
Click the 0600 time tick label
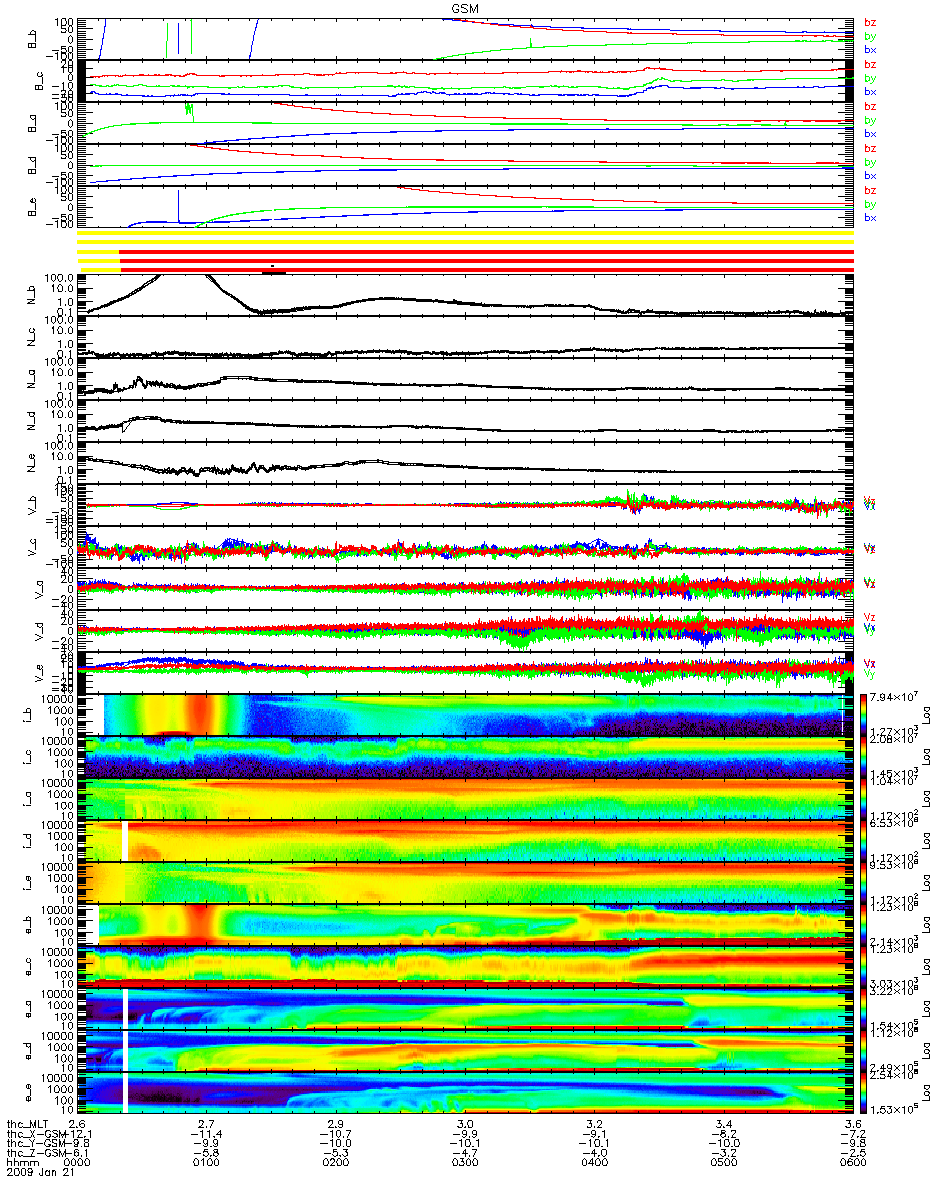pos(853,1164)
